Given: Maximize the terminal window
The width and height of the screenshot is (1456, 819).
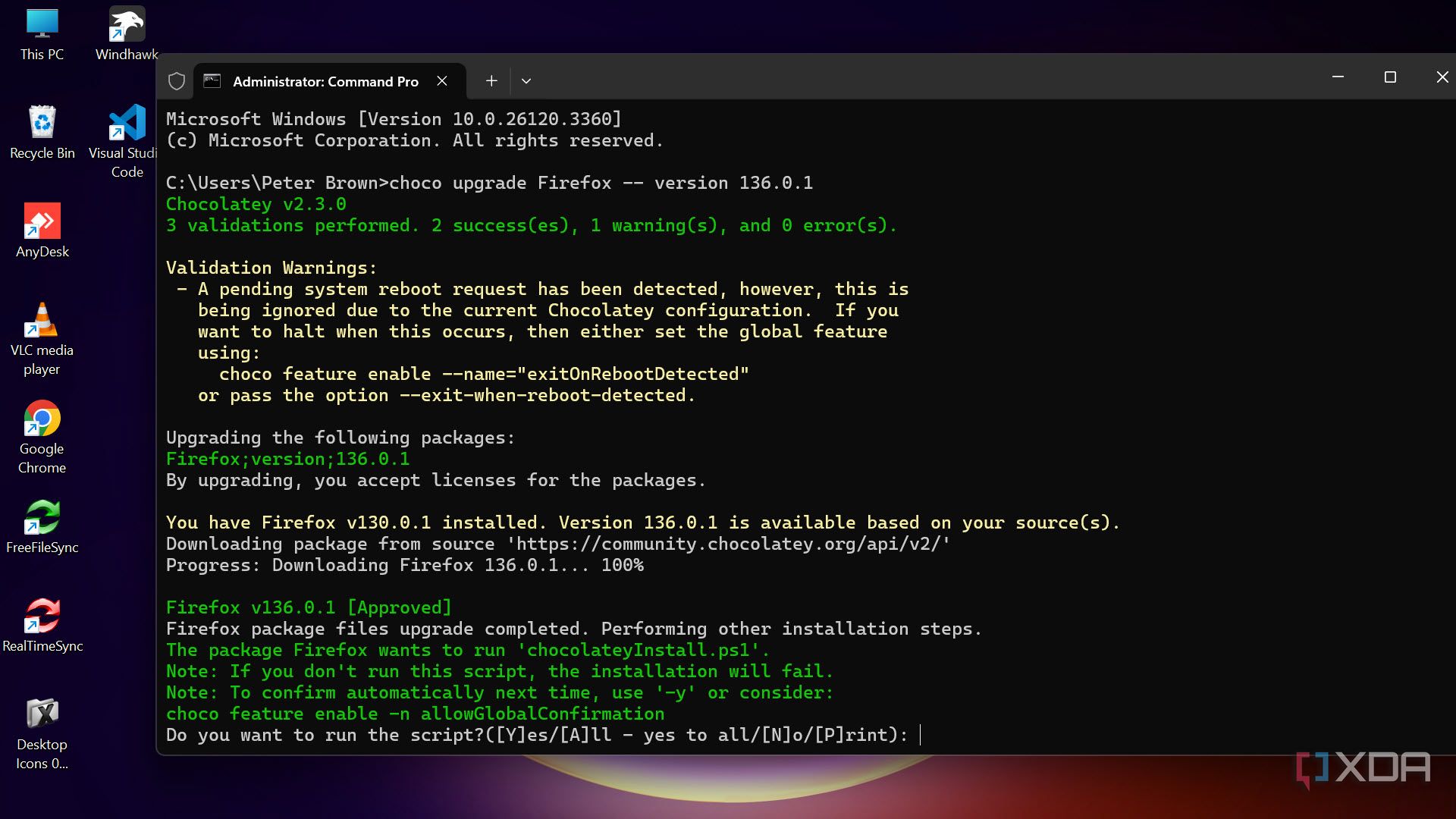Looking at the screenshot, I should pos(1390,77).
